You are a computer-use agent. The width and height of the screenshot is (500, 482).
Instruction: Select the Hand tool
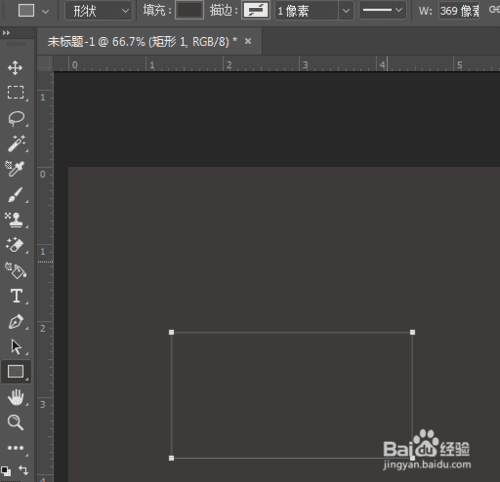tap(16, 398)
